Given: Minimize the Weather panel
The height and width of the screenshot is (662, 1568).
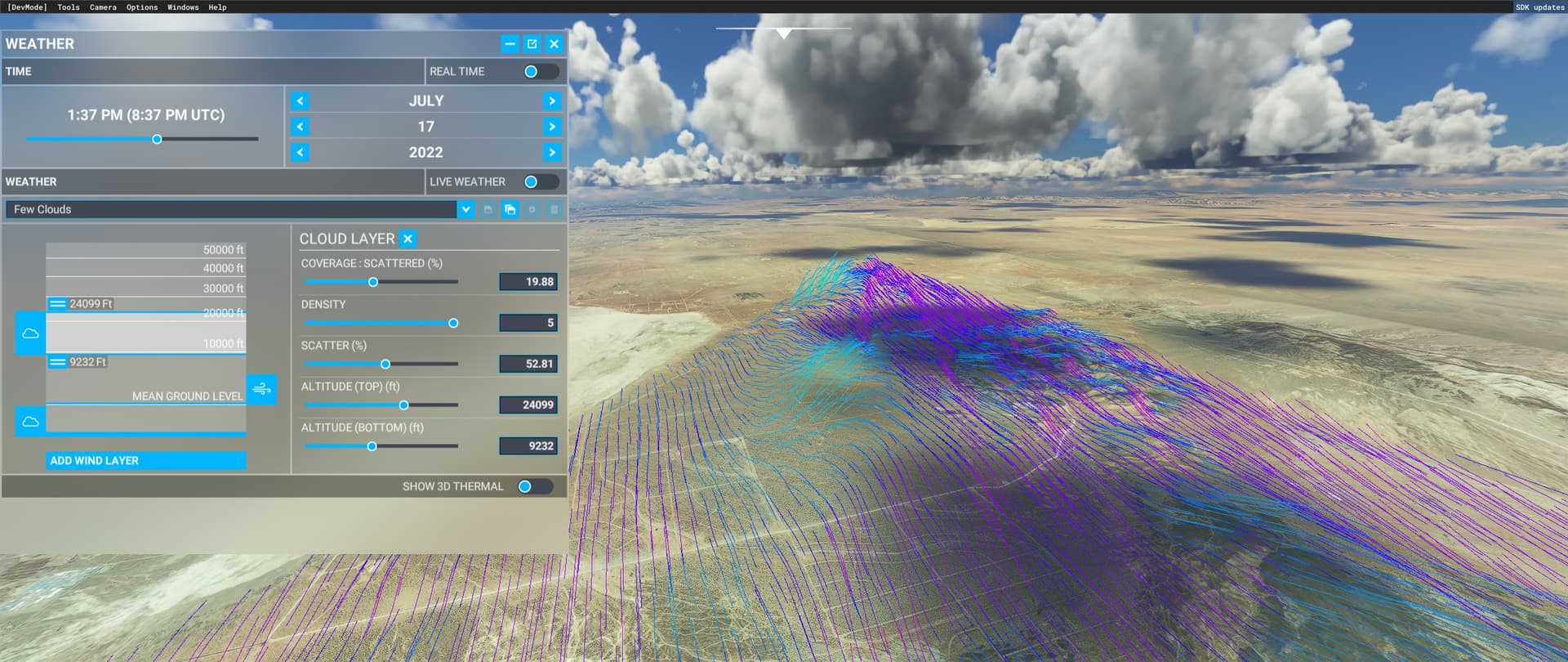Looking at the screenshot, I should (510, 44).
